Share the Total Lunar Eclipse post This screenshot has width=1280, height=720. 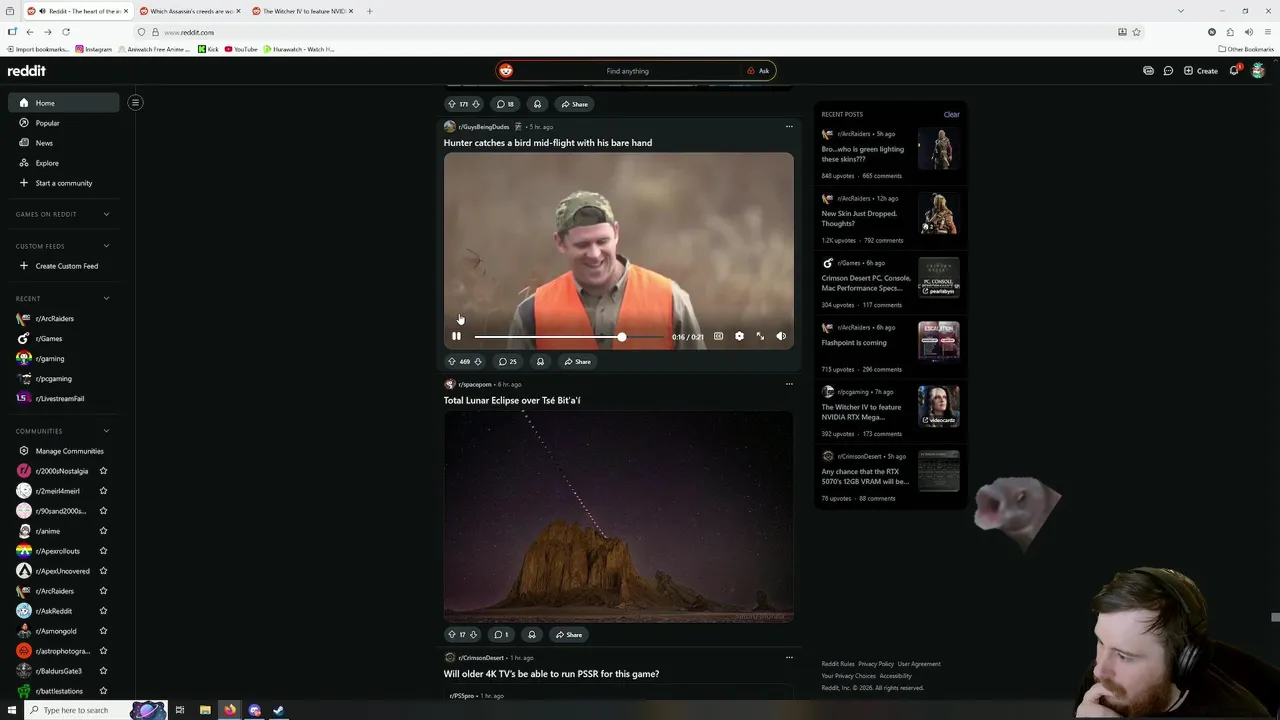(568, 634)
